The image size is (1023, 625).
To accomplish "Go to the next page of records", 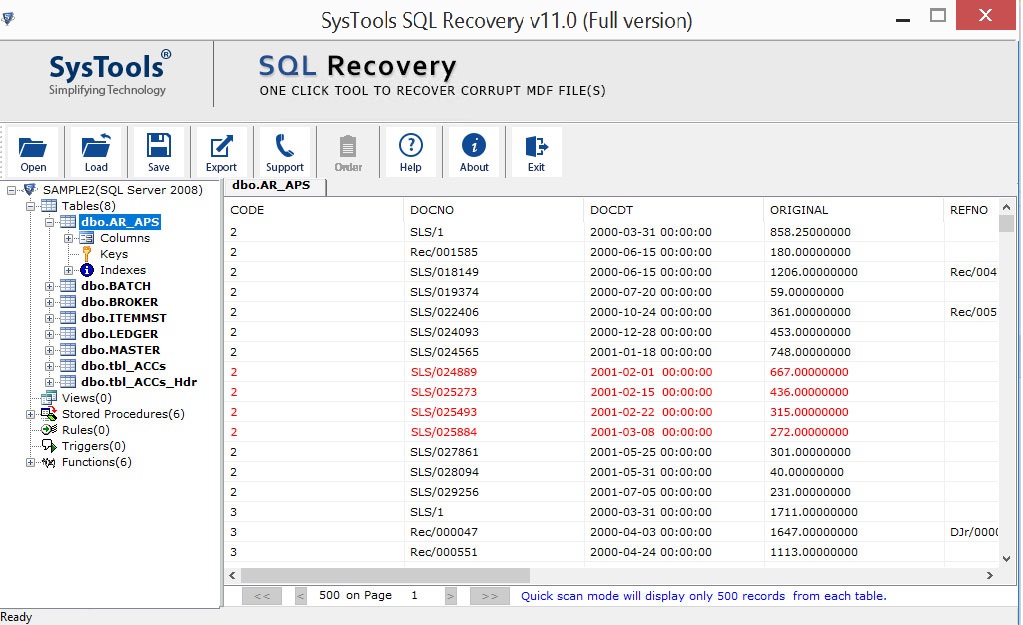I will (451, 595).
